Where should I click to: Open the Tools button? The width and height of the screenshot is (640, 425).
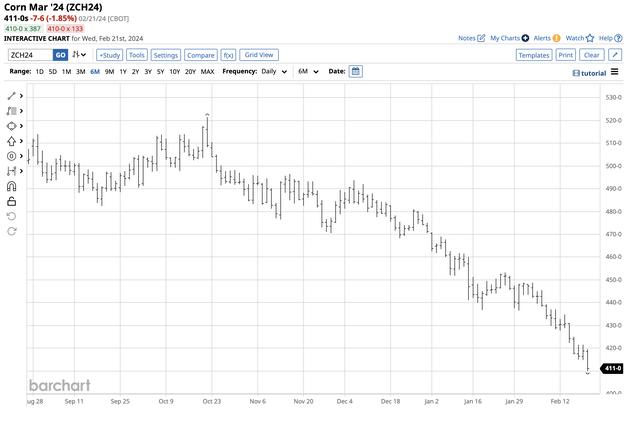137,55
